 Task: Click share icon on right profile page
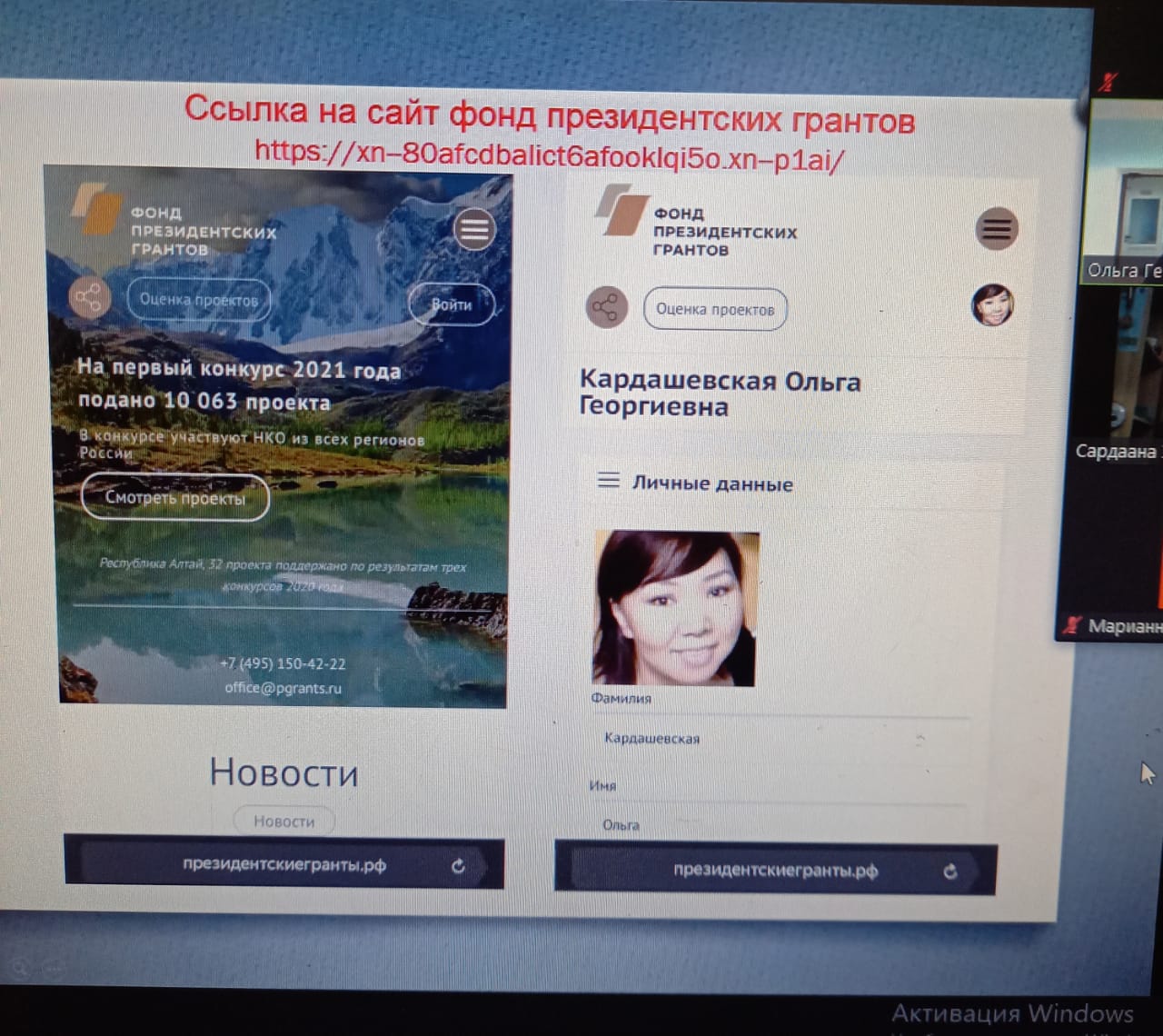(606, 308)
